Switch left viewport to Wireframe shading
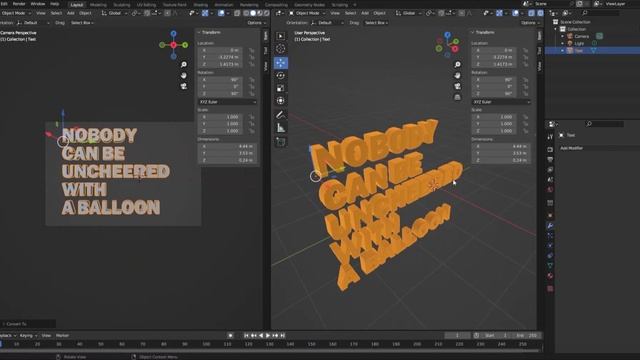The height and width of the screenshot is (360, 640). tap(246, 13)
